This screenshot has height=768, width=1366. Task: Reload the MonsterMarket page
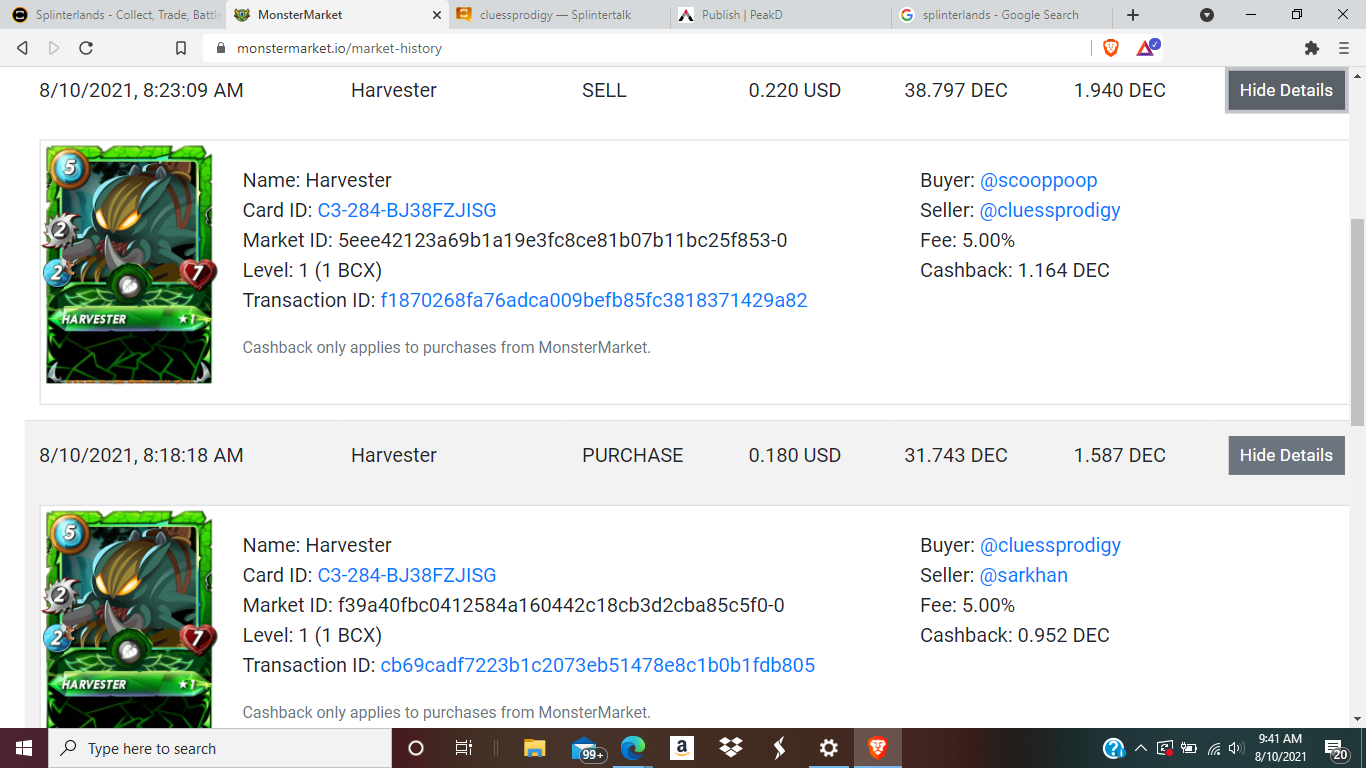[x=86, y=48]
